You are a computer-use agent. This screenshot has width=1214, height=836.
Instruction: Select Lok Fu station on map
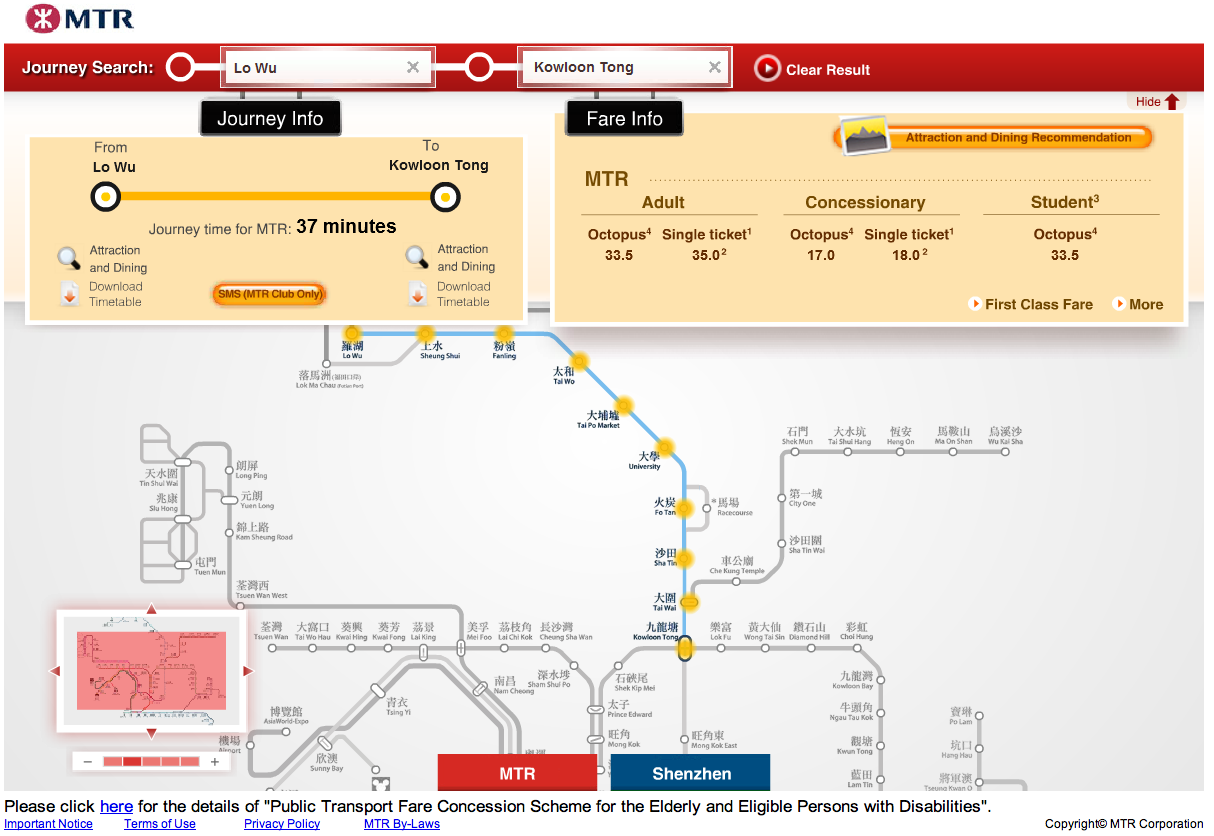coord(721,648)
